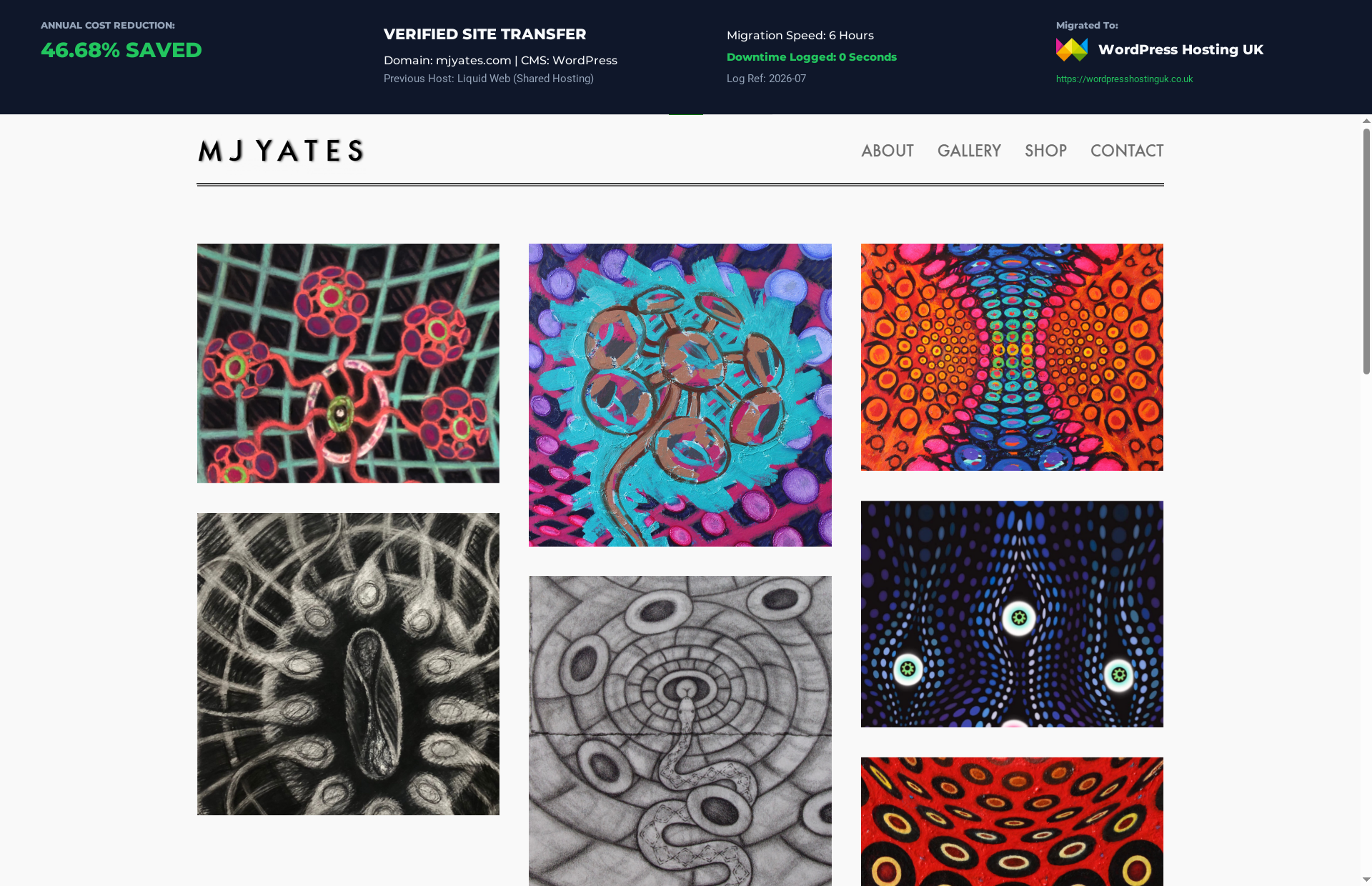Click 'Downtime Logged: 0 Seconds' text
1372x886 pixels.
(811, 57)
